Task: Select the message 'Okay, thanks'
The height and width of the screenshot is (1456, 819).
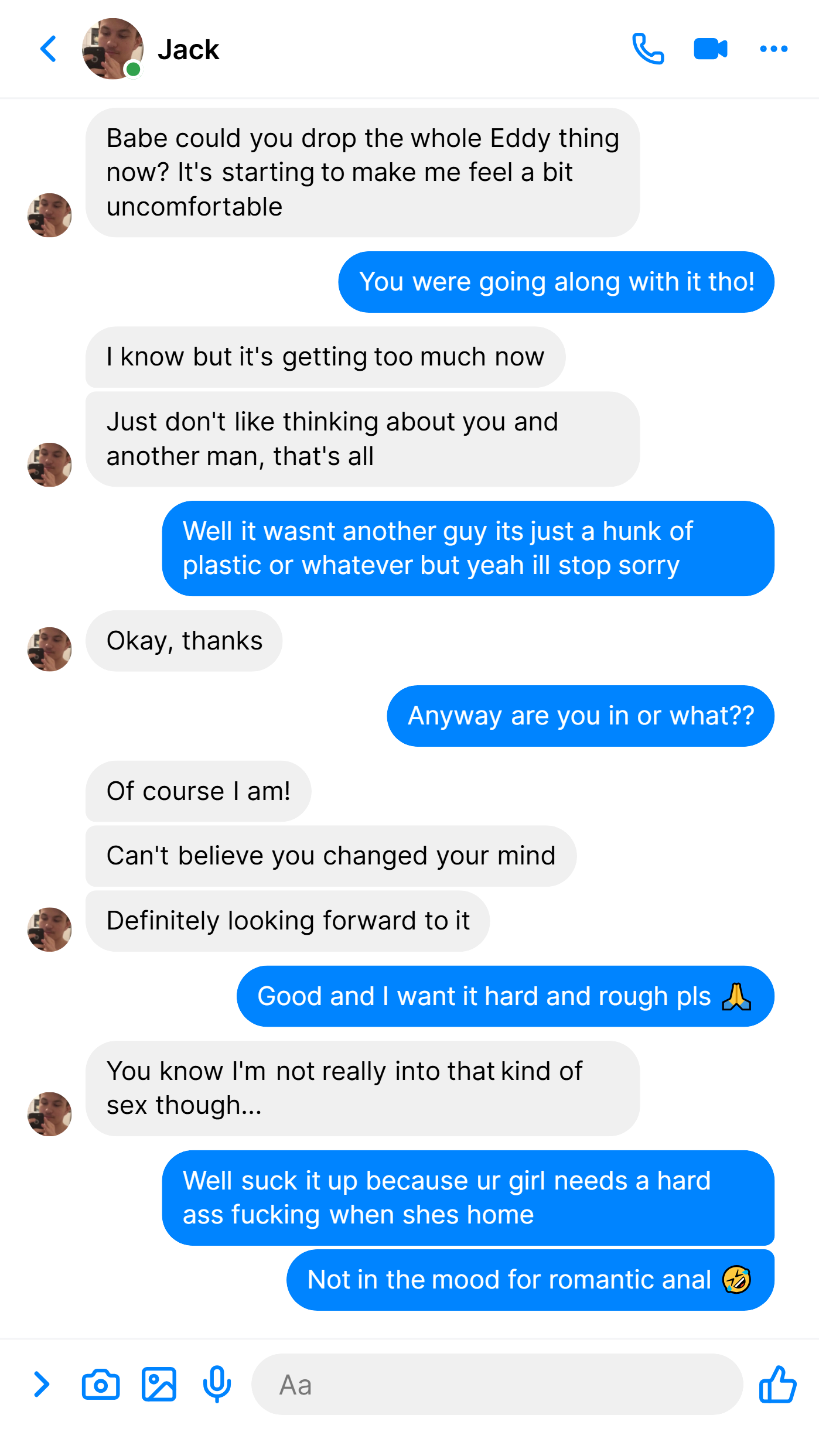Action: [x=184, y=641]
